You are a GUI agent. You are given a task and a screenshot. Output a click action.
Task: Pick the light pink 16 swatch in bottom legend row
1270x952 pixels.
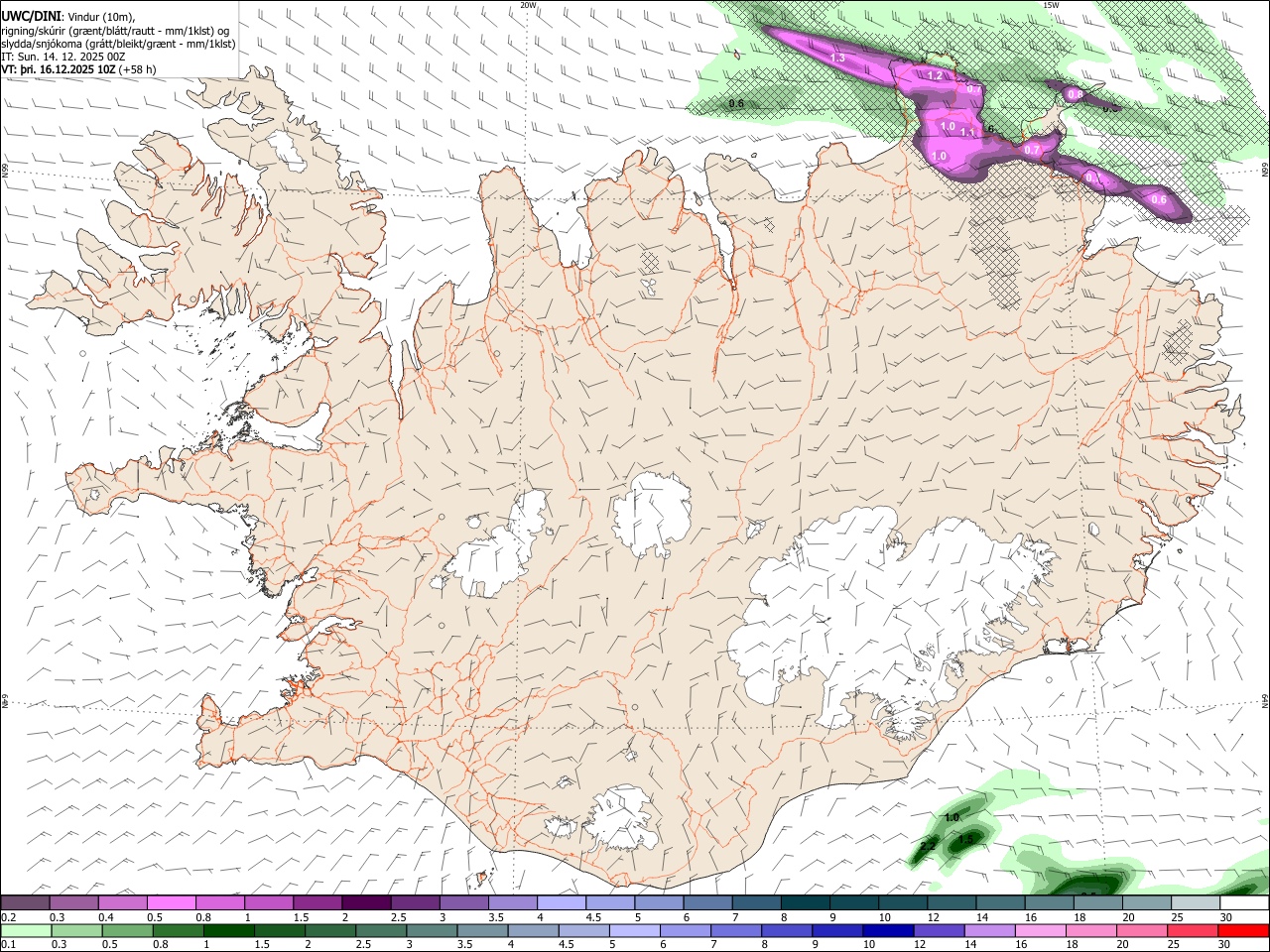click(1041, 930)
